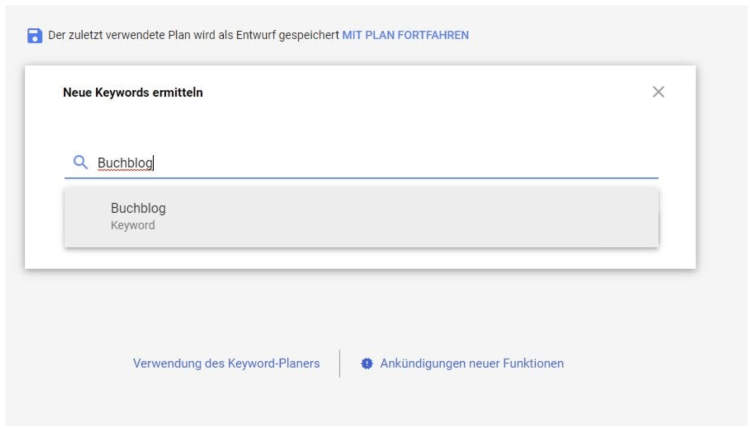750x429 pixels.
Task: Click white card area below suggestion list
Action: (x=360, y=258)
